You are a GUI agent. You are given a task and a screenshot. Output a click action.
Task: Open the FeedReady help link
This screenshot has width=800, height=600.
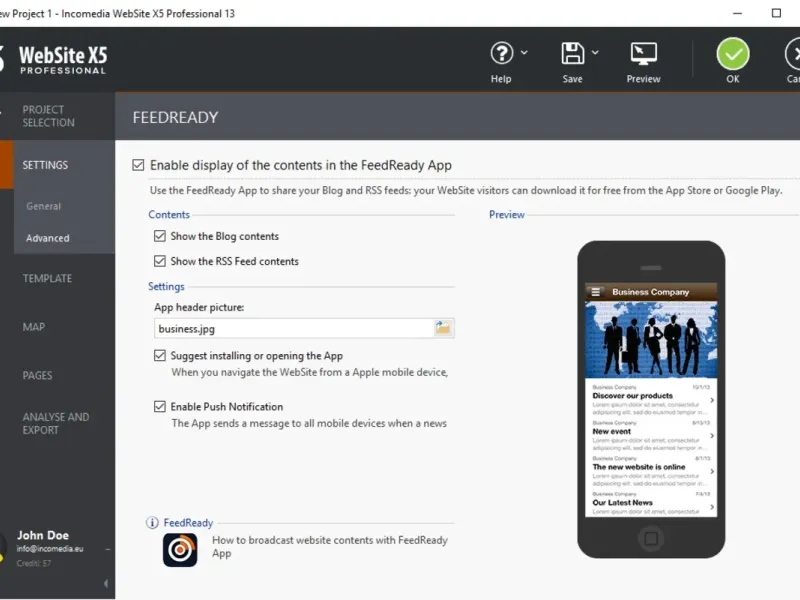pyautogui.click(x=188, y=522)
